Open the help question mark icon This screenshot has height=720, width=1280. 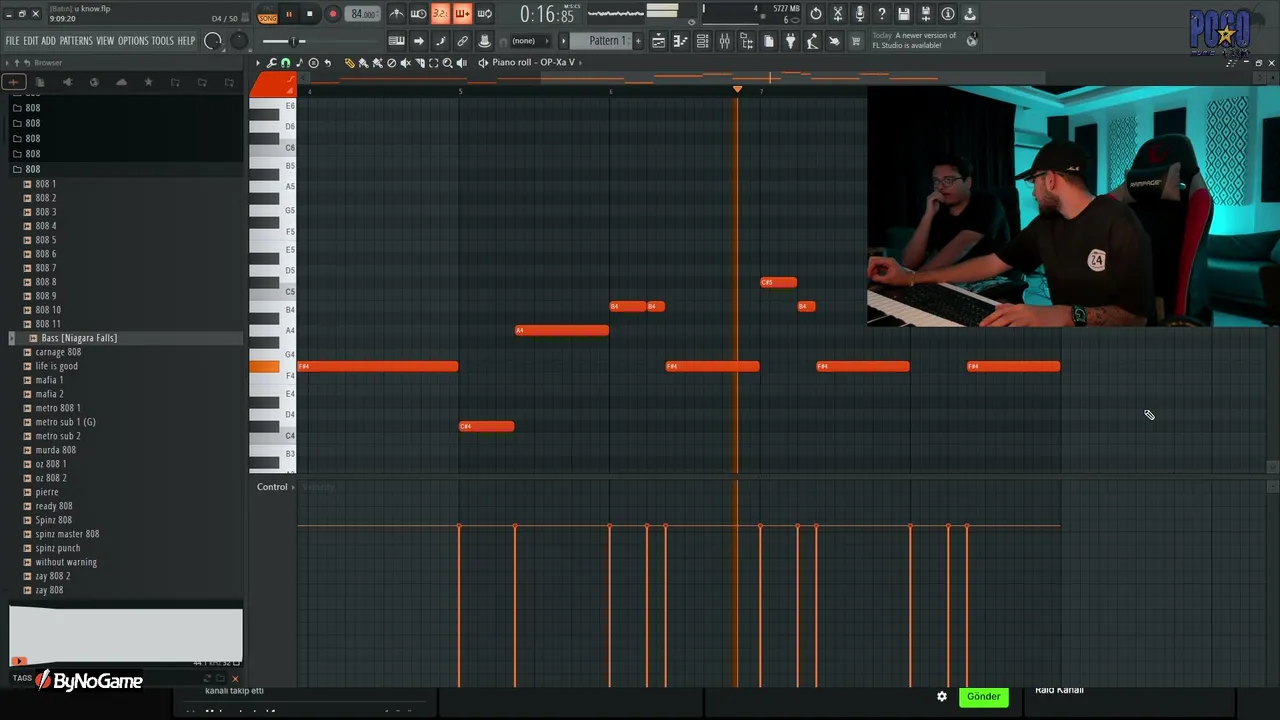coord(882,14)
